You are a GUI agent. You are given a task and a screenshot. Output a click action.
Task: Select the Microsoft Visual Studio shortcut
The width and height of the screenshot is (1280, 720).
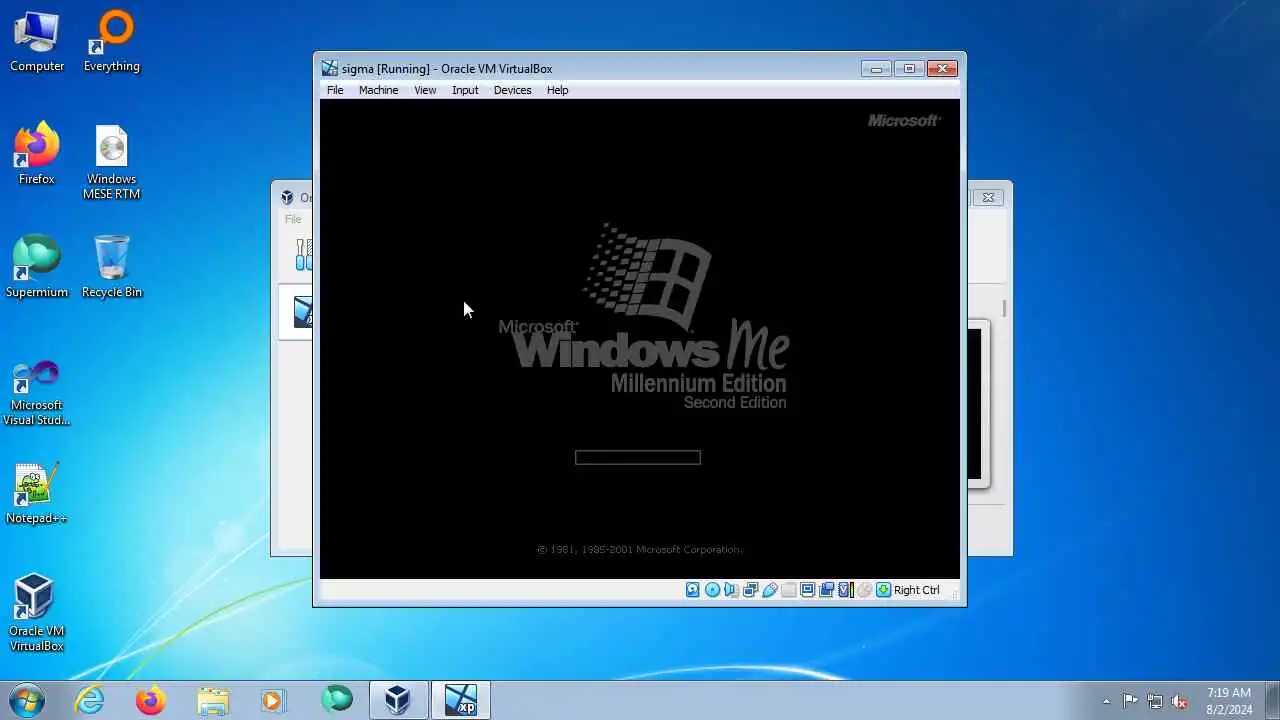pyautogui.click(x=37, y=393)
